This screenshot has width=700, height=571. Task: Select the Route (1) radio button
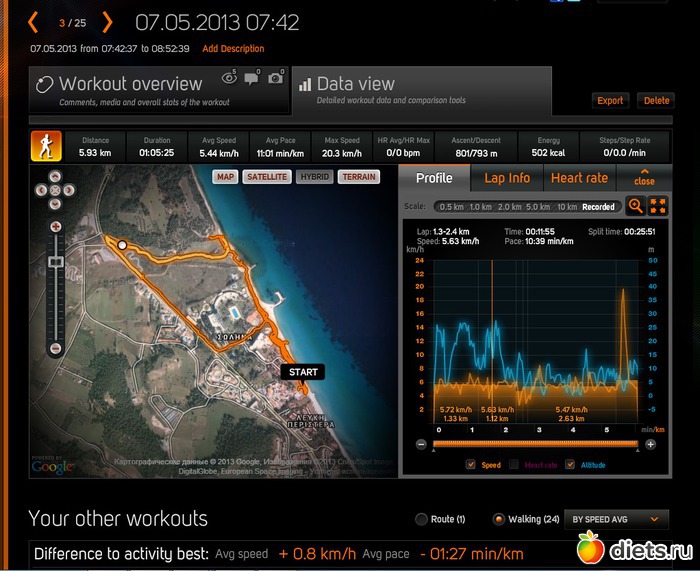coord(421,519)
